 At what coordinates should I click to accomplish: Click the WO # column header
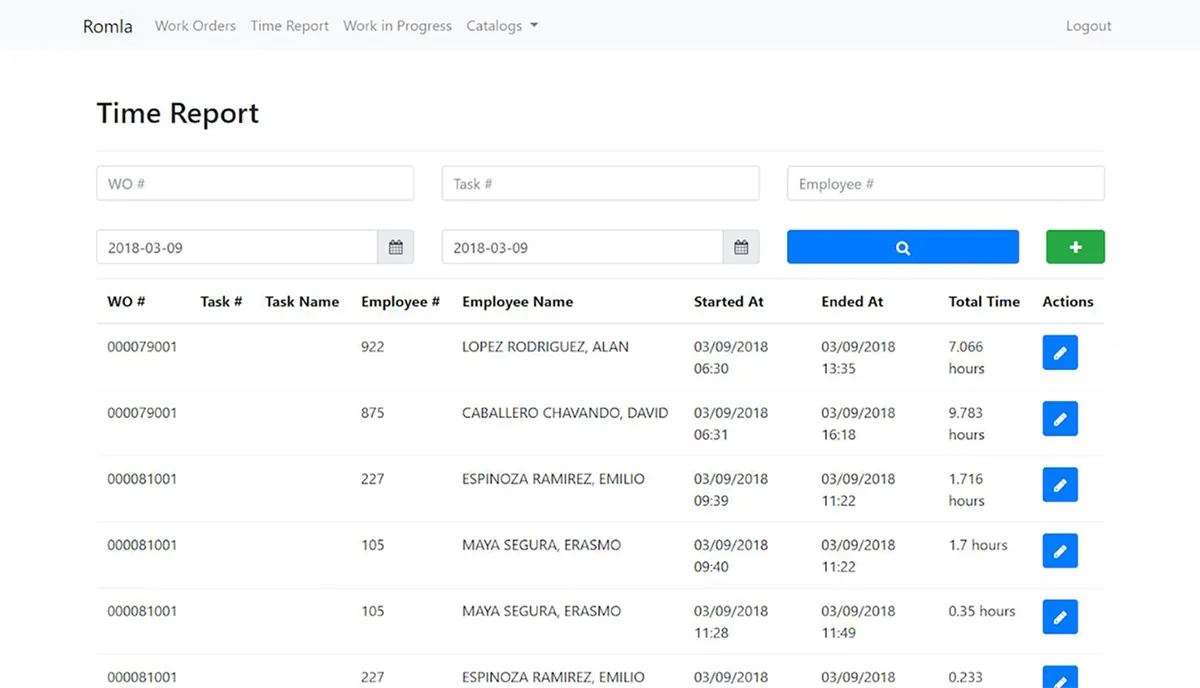point(126,301)
